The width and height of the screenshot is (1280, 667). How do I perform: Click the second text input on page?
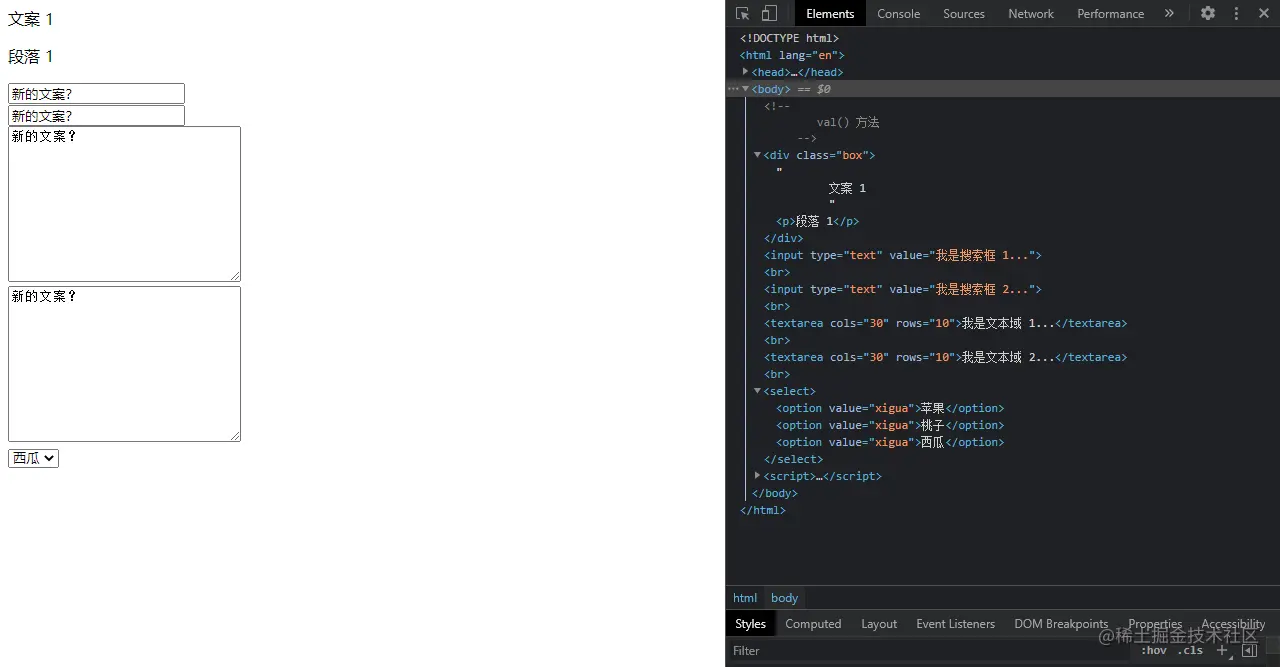tap(96, 115)
